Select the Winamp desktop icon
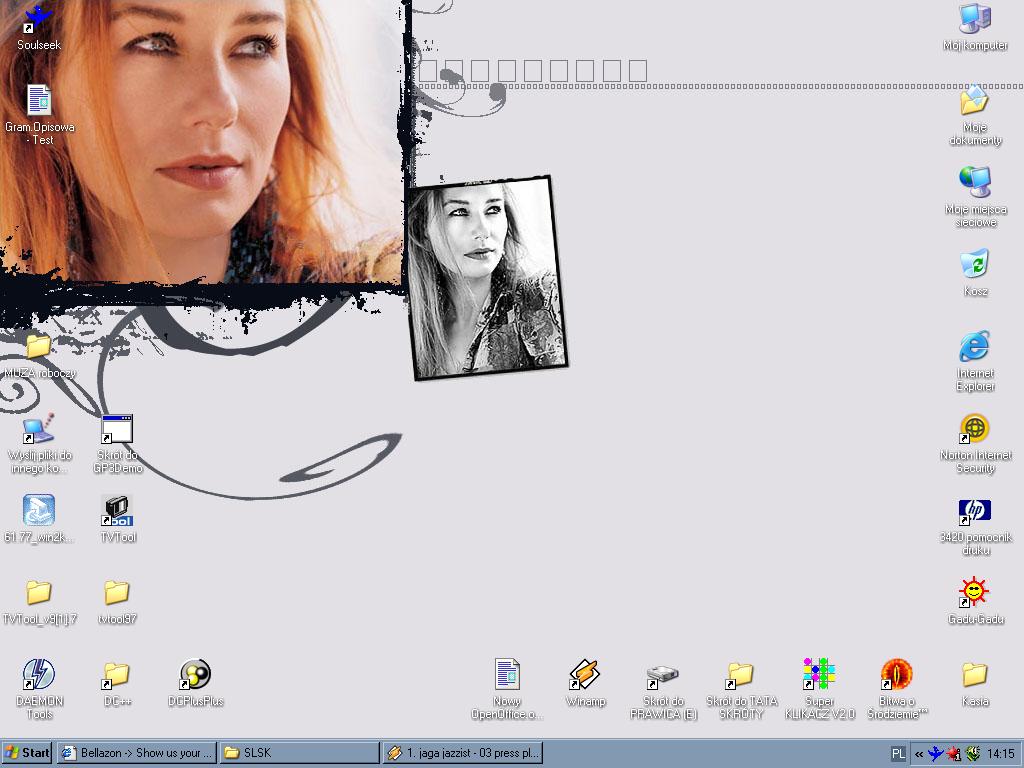The image size is (1024, 768). click(585, 675)
